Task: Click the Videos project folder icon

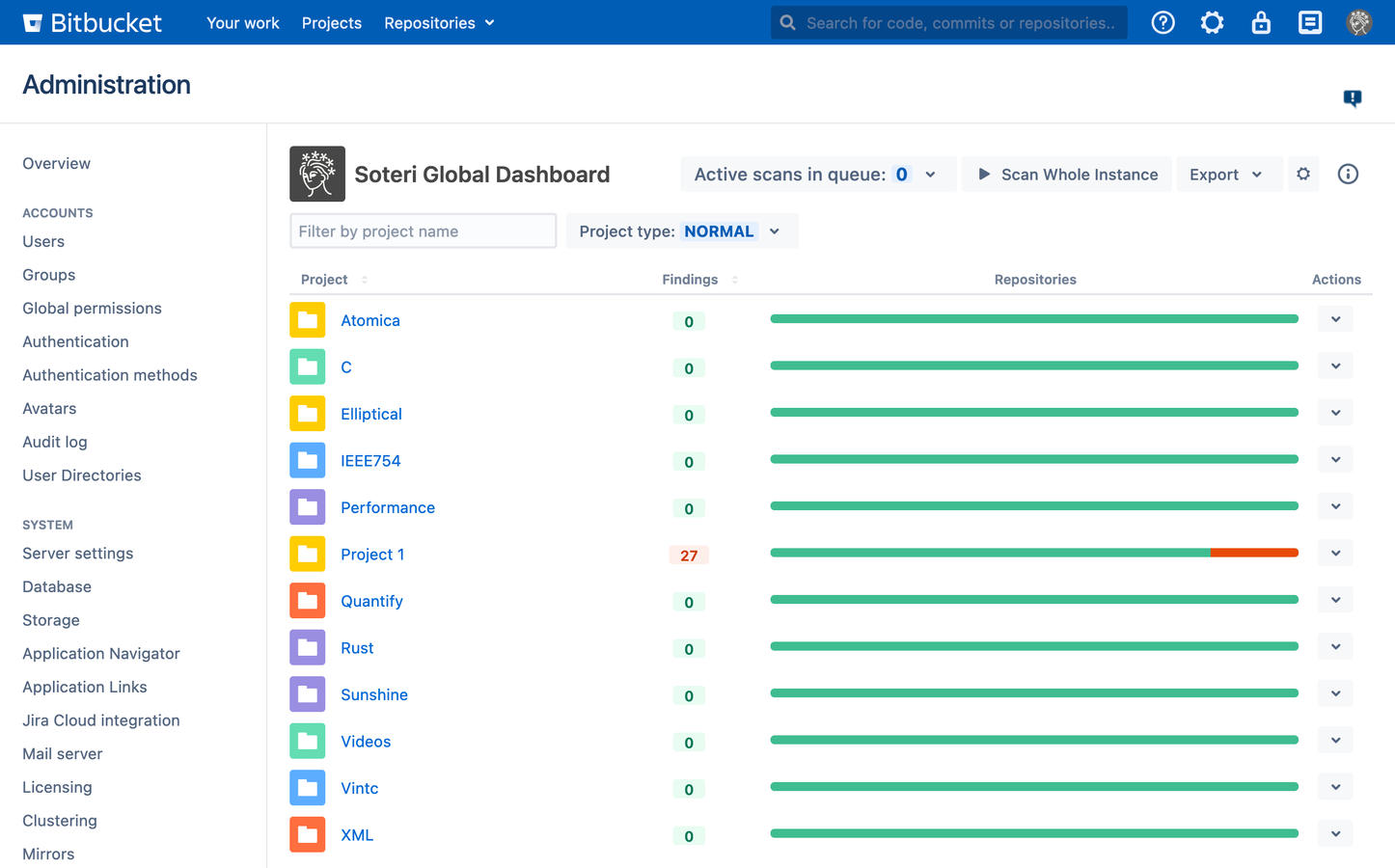Action: [308, 741]
